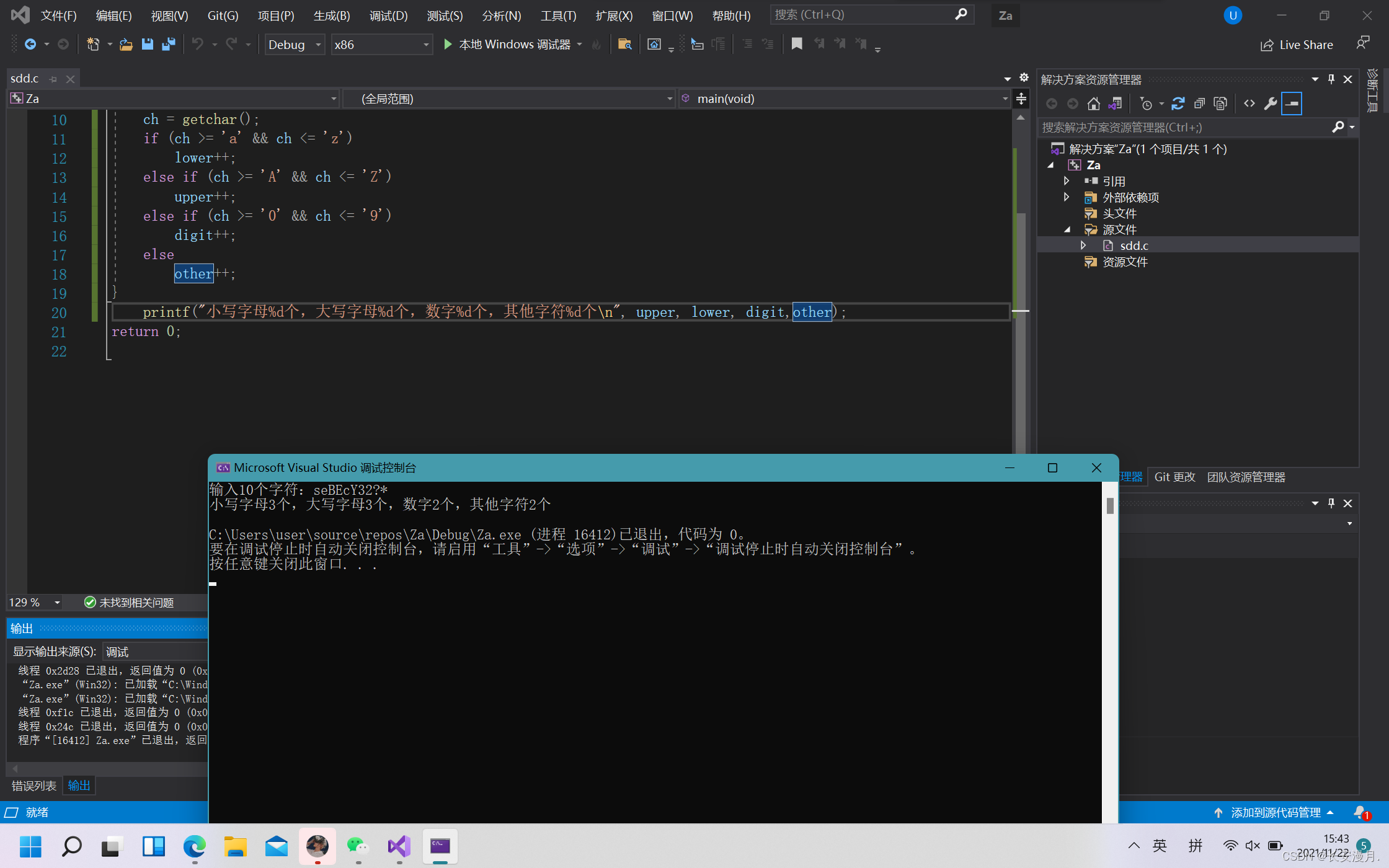The width and height of the screenshot is (1389, 868).
Task: Open Visual Studio from the taskbar
Action: (399, 846)
